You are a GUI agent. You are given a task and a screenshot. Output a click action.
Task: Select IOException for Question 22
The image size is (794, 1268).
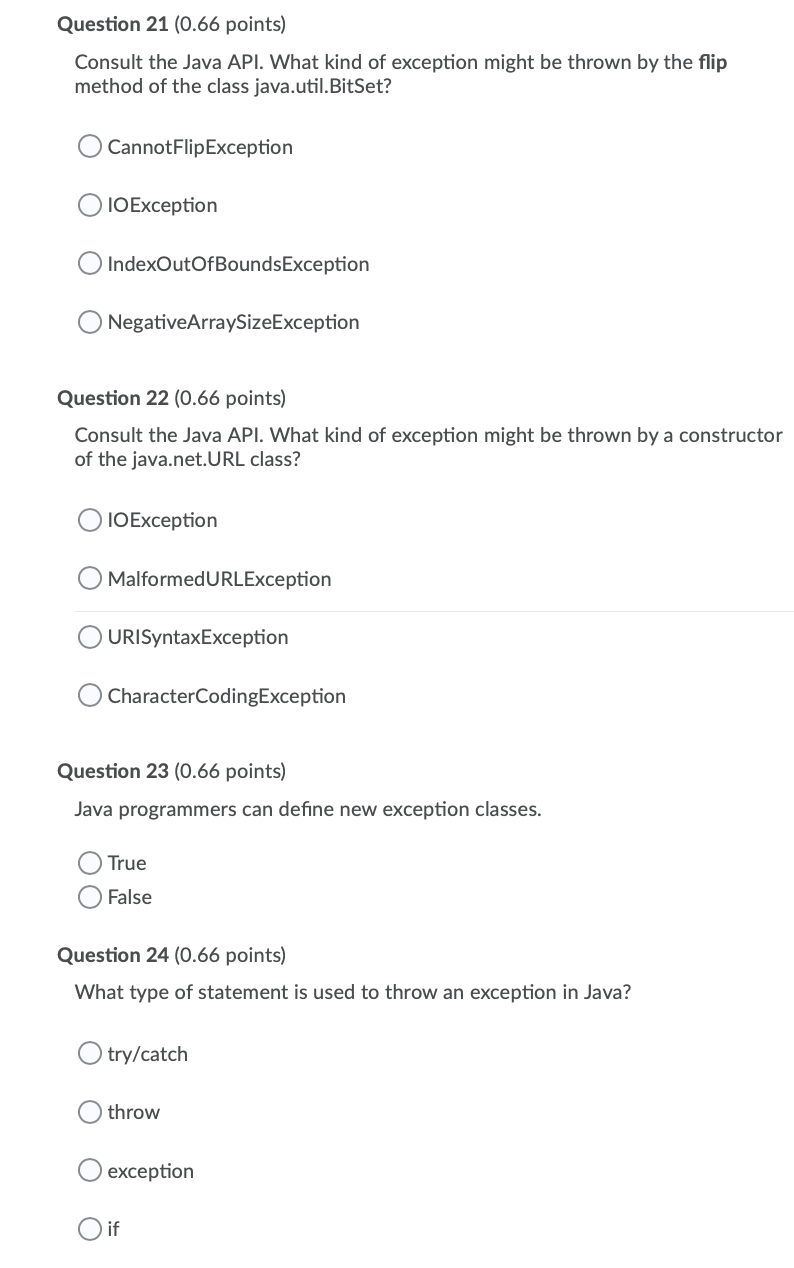click(x=89, y=520)
